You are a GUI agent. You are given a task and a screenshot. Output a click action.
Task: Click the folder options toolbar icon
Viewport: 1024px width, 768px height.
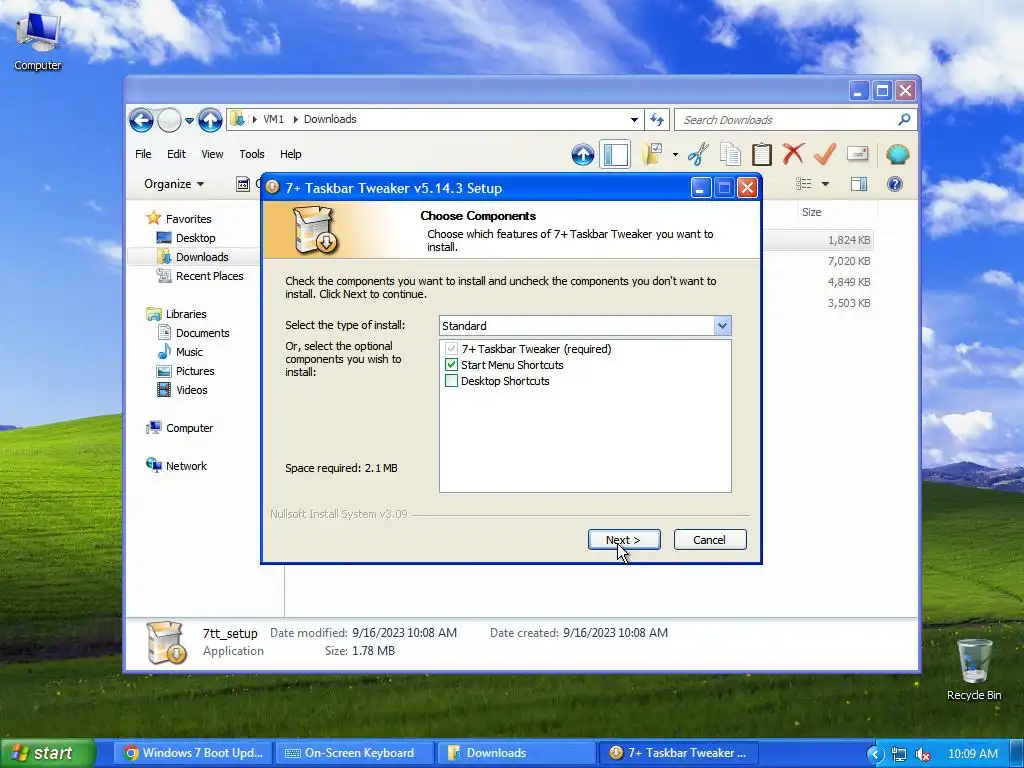[652, 154]
